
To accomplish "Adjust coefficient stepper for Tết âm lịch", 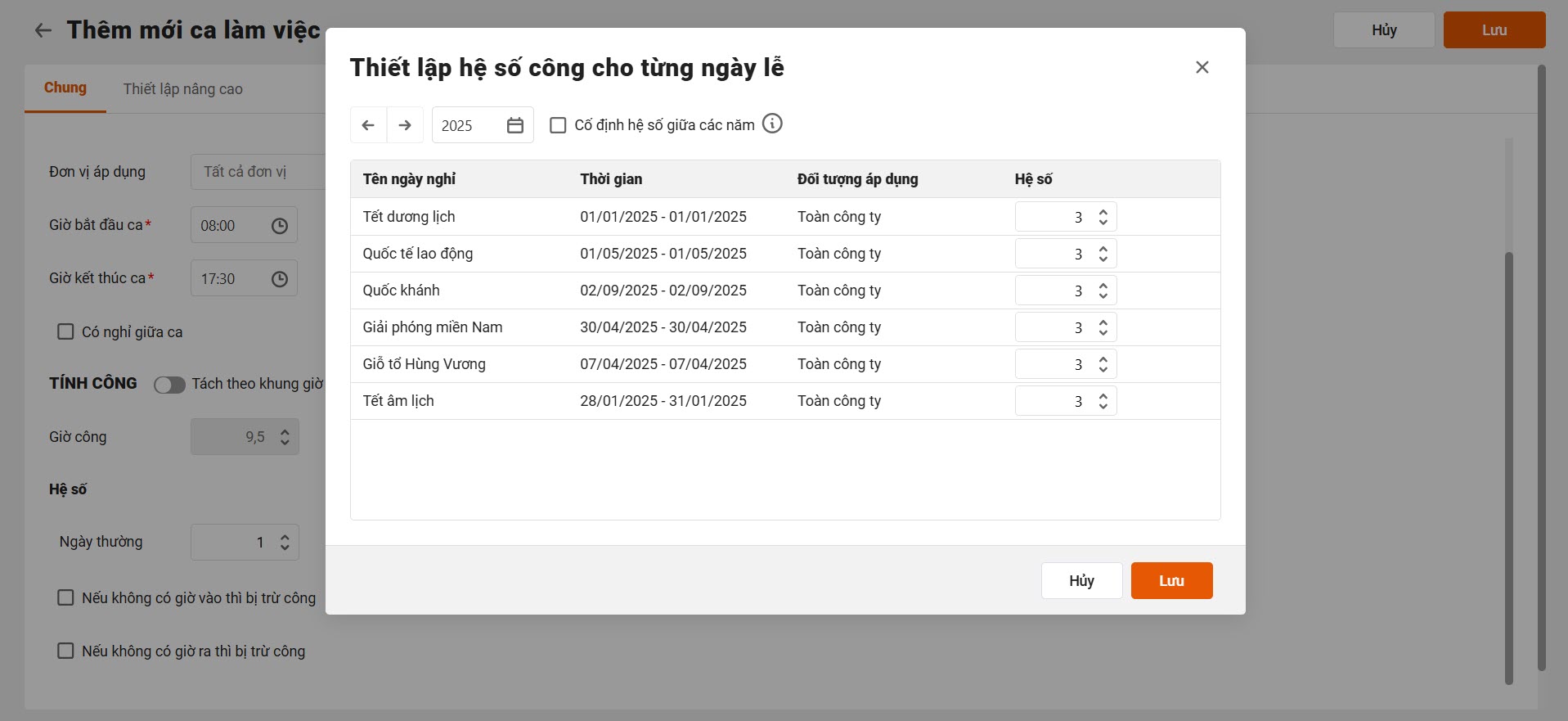I will (x=1103, y=401).
